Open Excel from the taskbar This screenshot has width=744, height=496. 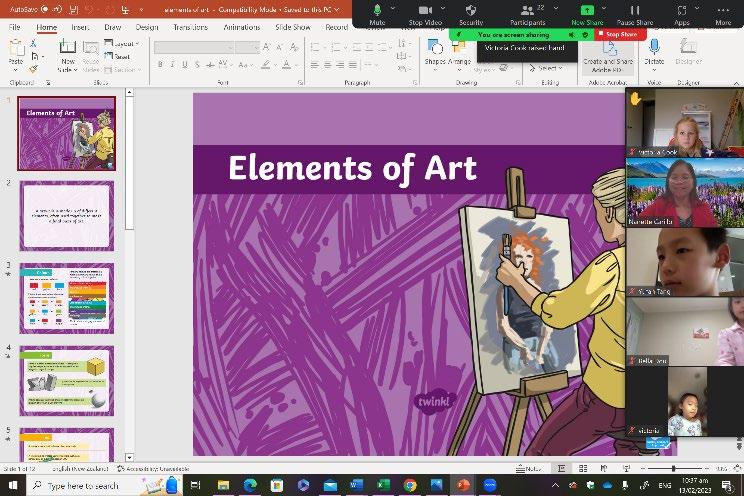383,485
